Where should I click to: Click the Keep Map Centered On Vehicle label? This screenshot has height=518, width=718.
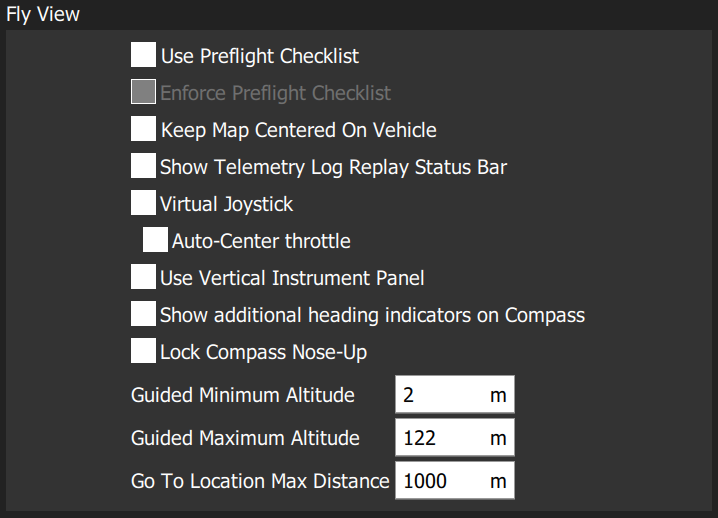[299, 130]
